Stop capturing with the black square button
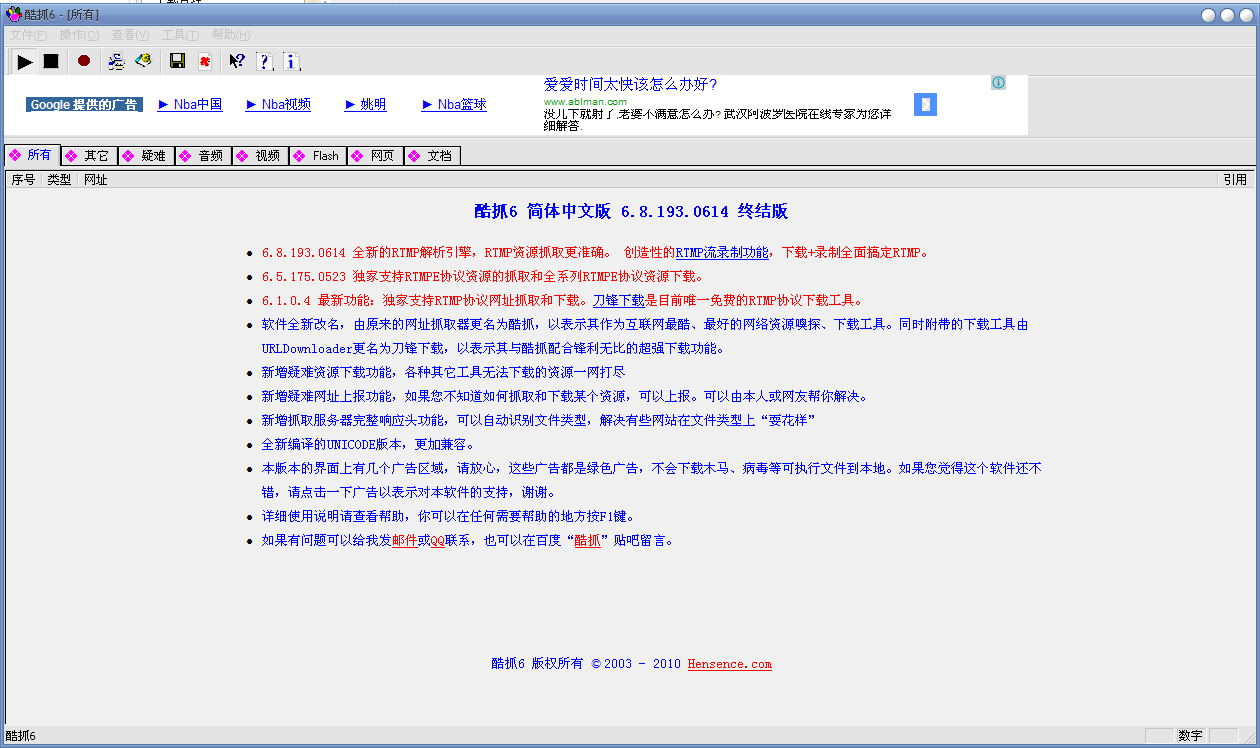Screen dimensions: 1260x748 pos(51,62)
